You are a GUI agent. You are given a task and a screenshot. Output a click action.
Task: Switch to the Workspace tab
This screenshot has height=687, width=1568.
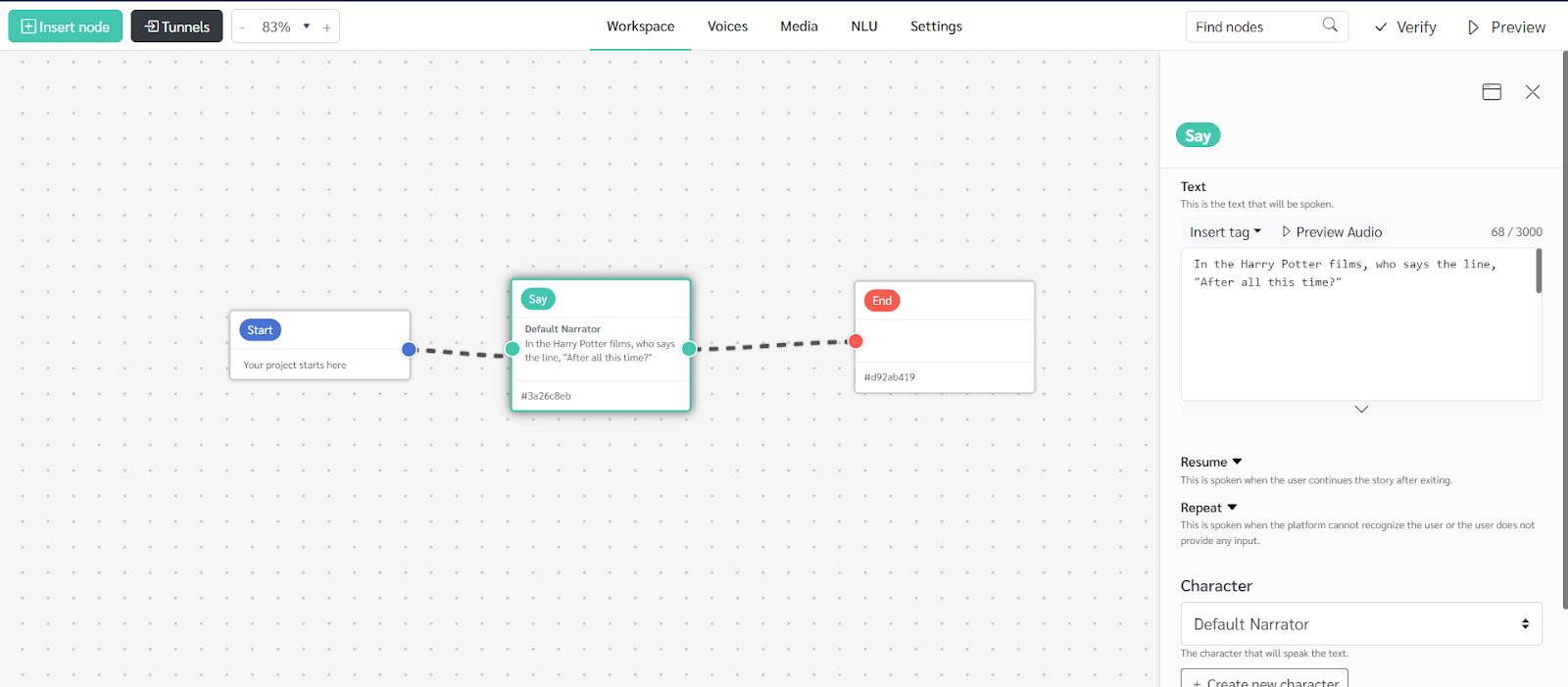point(640,26)
